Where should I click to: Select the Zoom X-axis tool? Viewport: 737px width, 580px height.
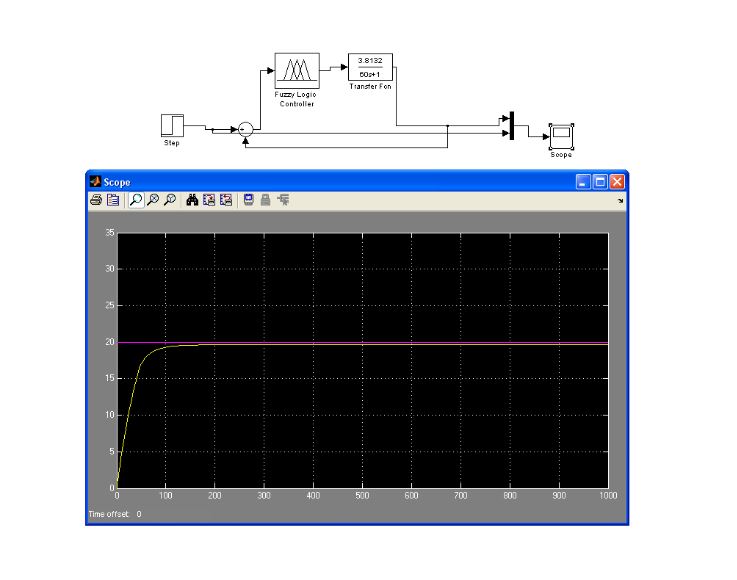(153, 200)
